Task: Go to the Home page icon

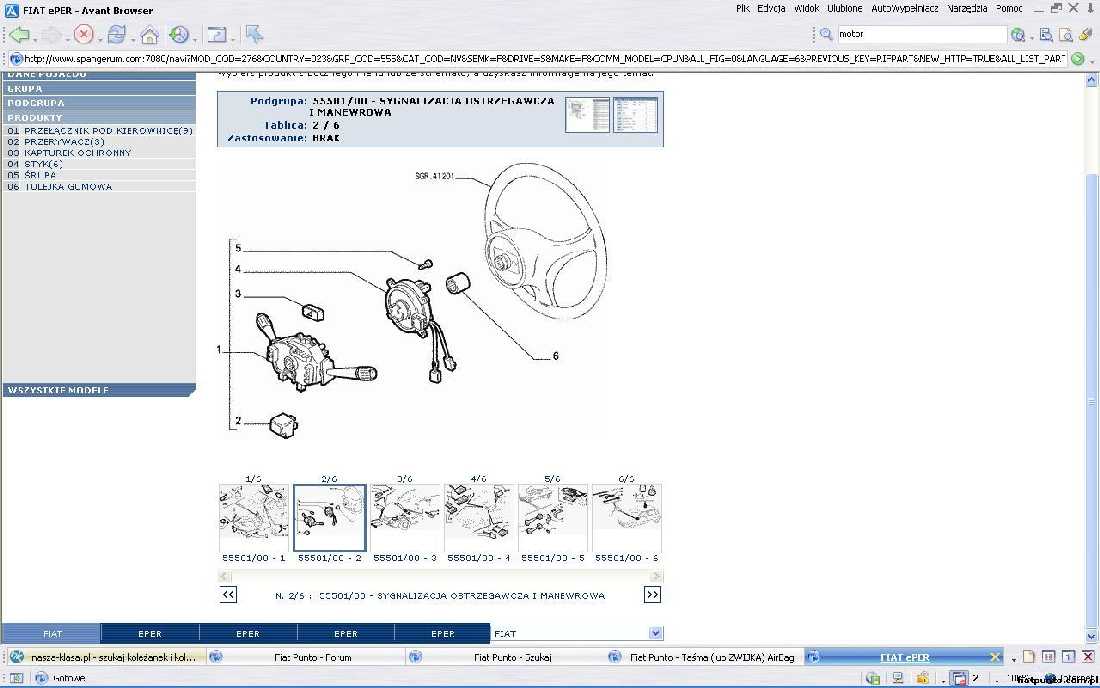Action: coord(149,34)
